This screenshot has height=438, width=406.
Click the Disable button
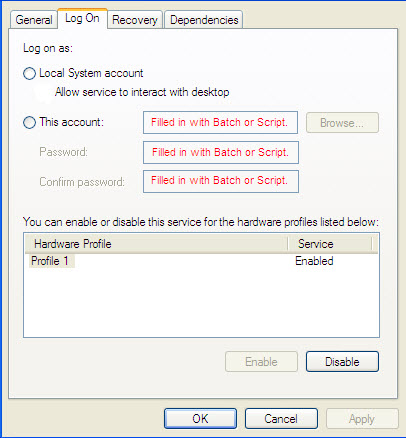click(x=342, y=362)
